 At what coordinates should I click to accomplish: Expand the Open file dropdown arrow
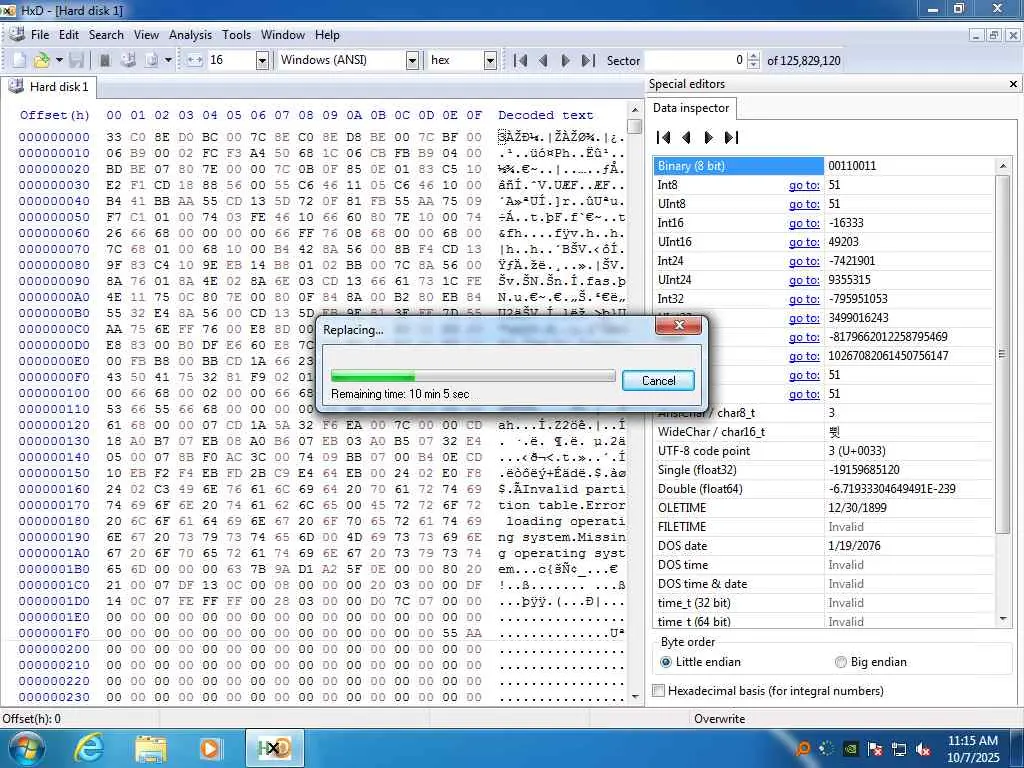(59, 60)
